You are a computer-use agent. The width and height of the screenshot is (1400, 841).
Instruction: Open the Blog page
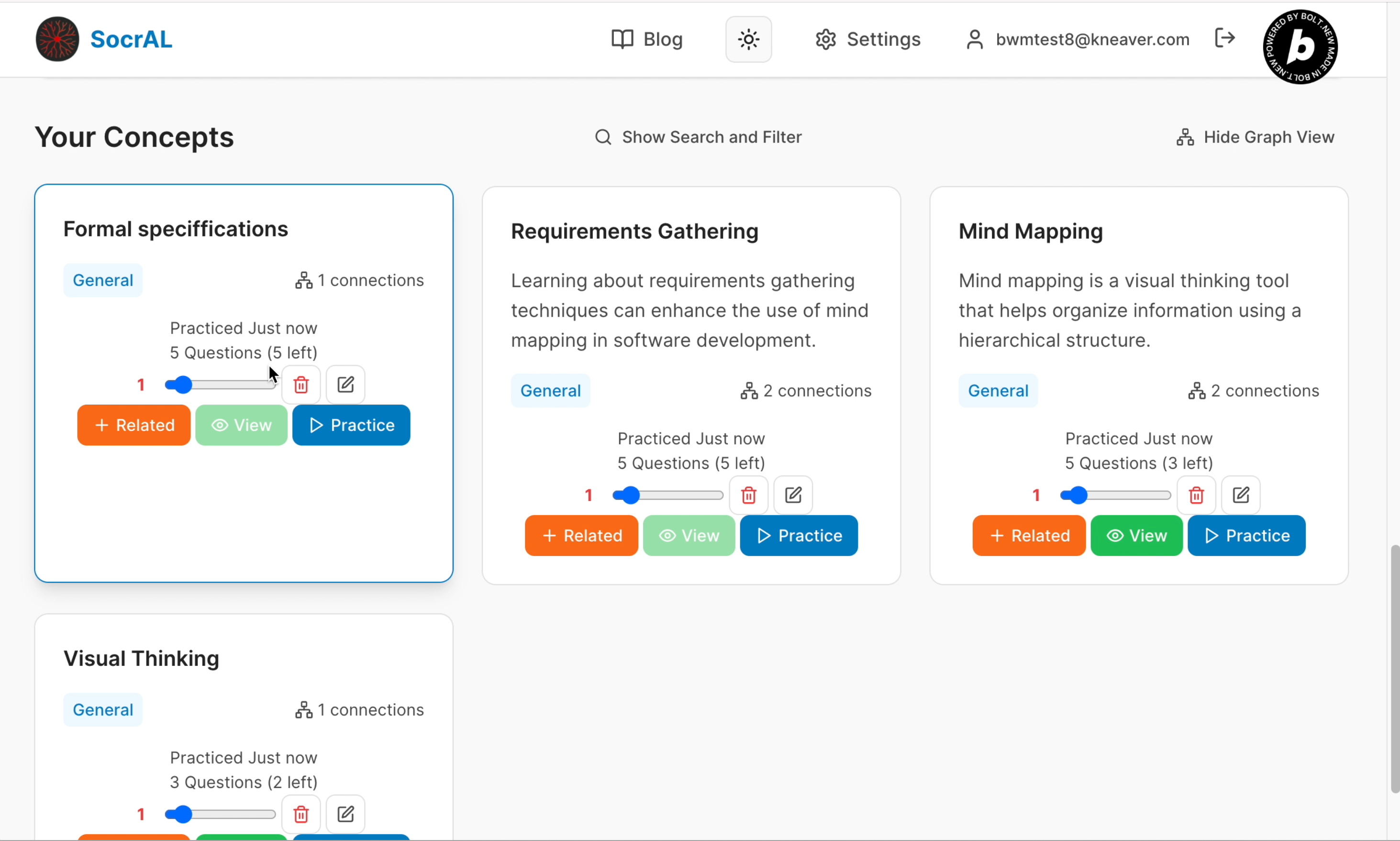pos(647,39)
